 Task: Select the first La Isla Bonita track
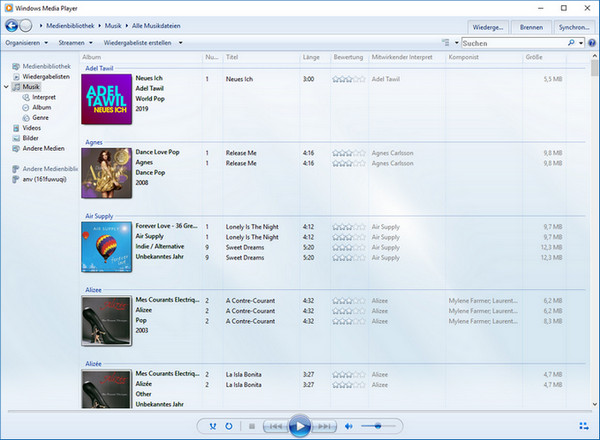click(x=243, y=375)
